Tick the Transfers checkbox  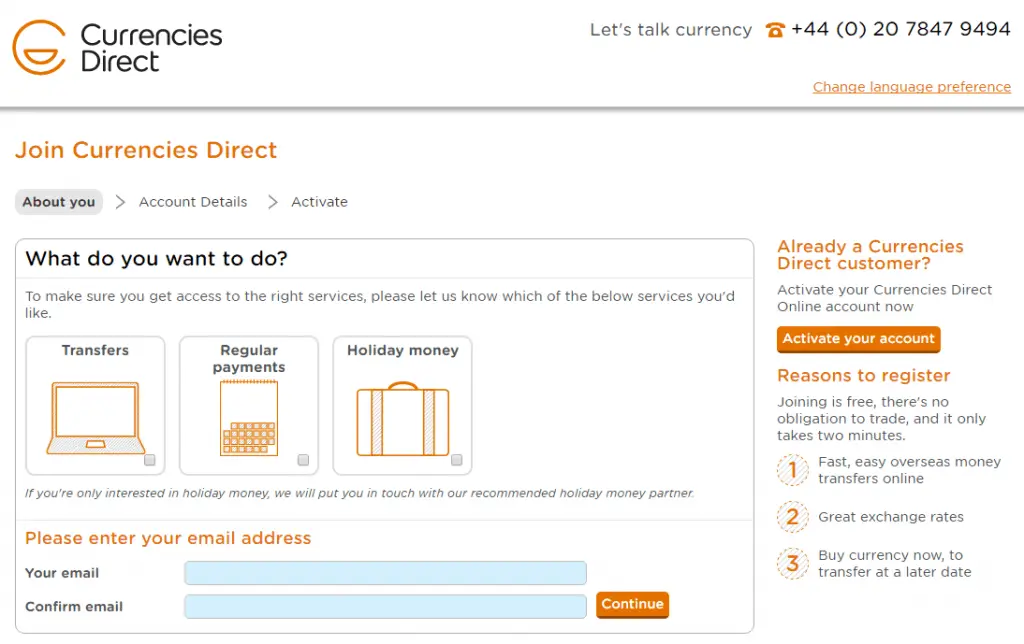coord(150,460)
